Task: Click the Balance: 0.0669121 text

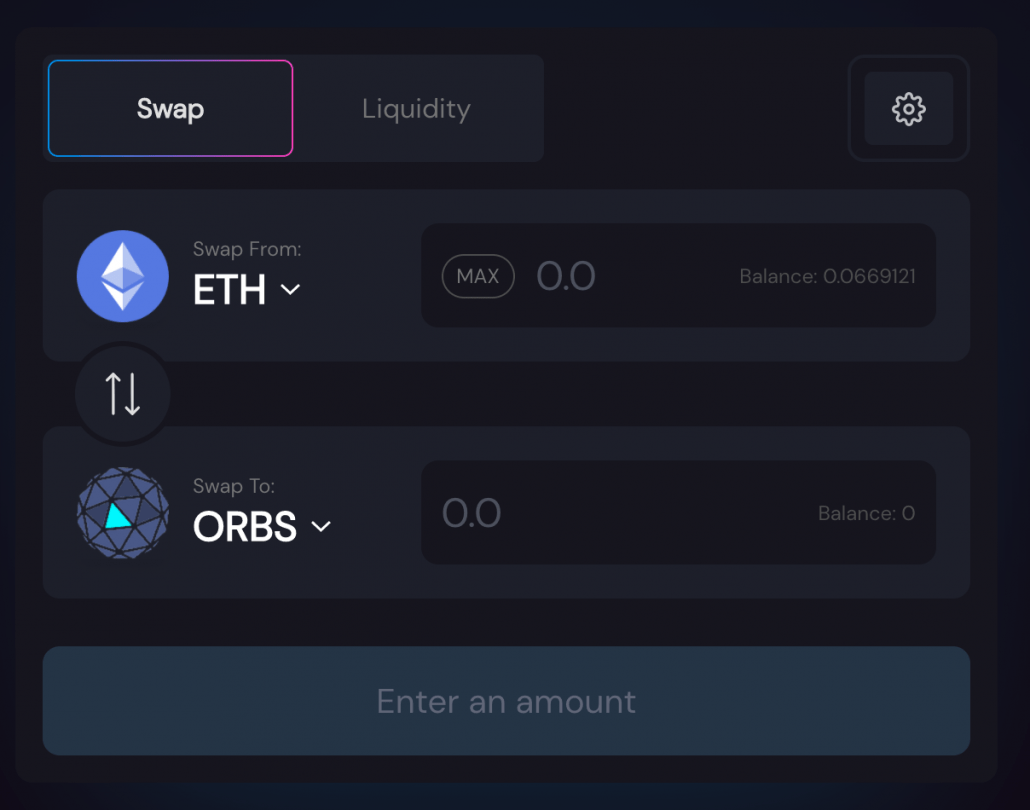Action: click(828, 277)
